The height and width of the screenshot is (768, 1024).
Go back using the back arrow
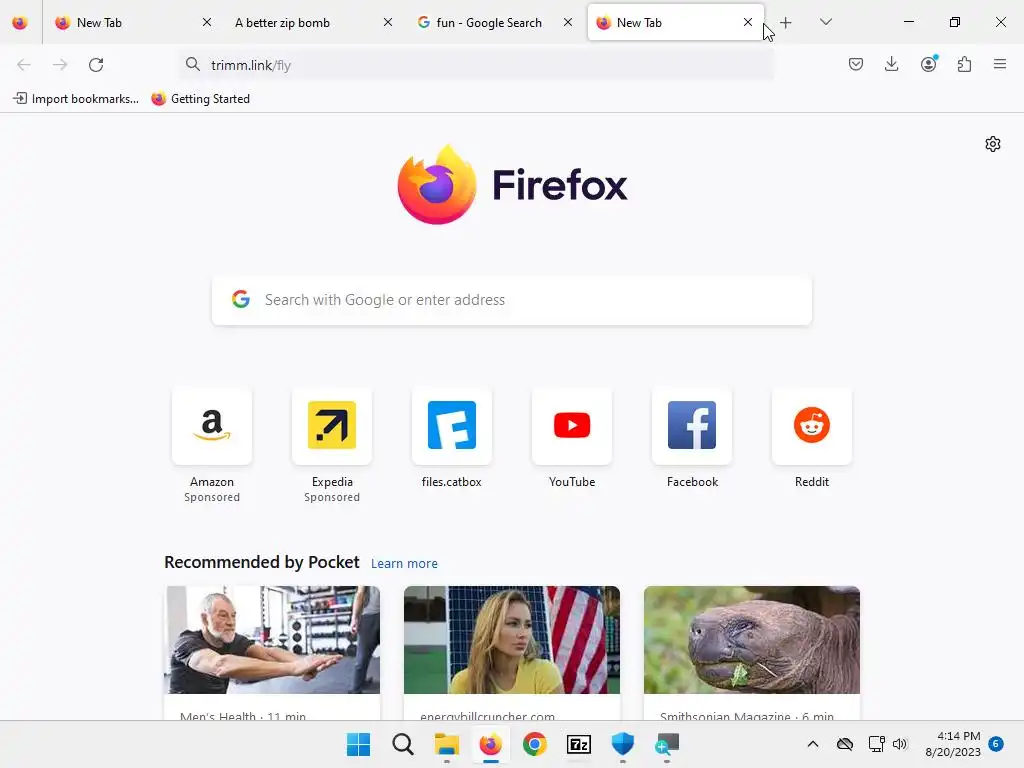24,65
